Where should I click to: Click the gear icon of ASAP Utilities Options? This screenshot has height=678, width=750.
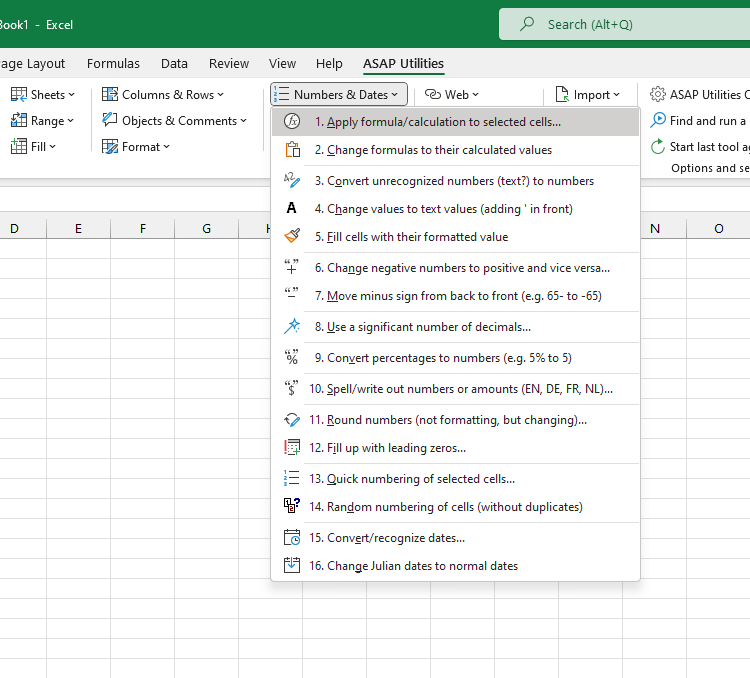tap(658, 94)
